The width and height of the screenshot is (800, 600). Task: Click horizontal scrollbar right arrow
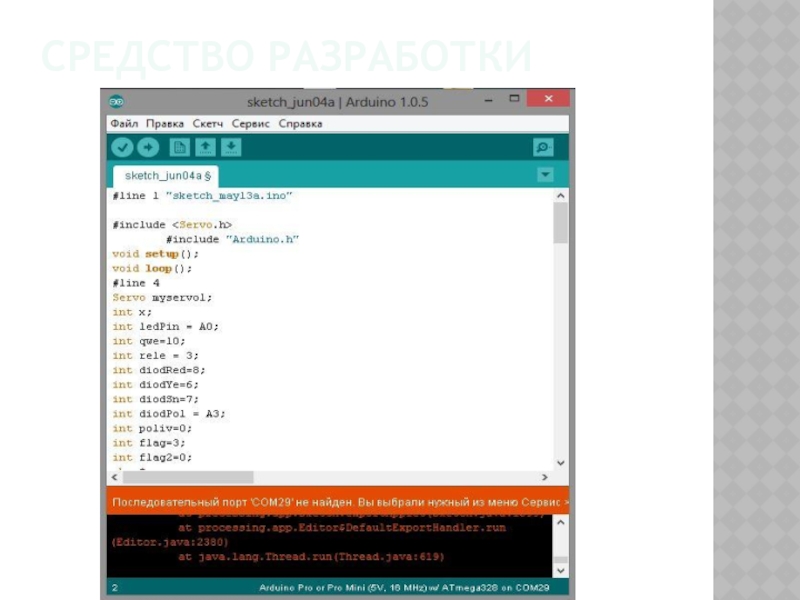(544, 477)
